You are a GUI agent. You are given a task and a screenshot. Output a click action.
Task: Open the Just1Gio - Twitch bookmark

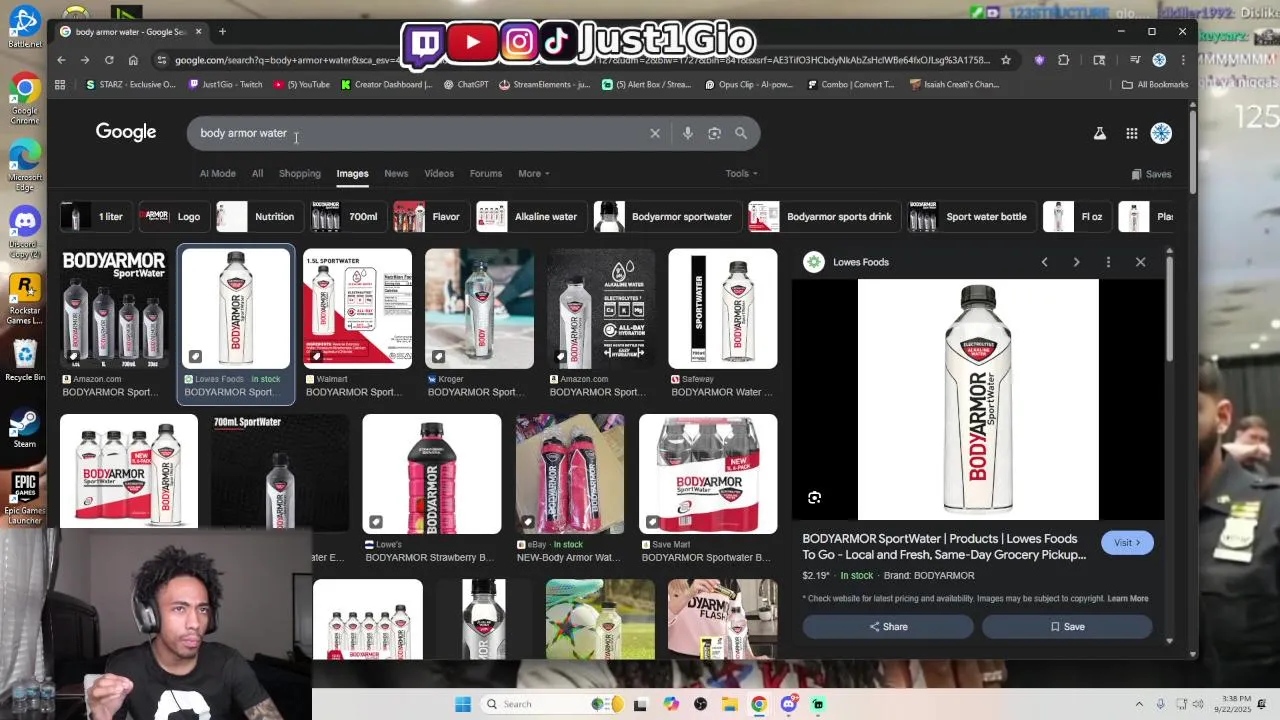point(225,84)
